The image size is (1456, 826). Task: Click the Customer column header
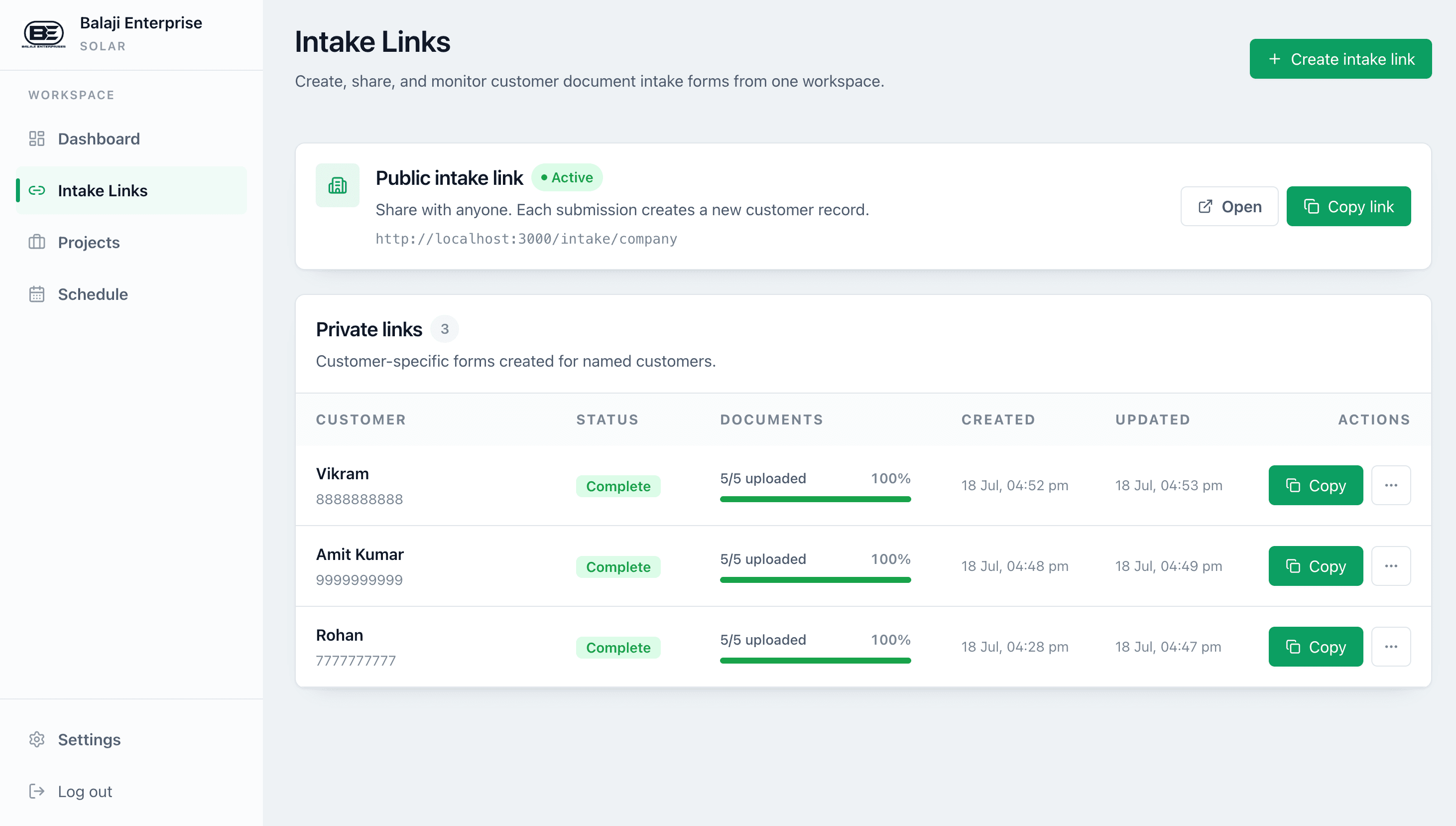(x=361, y=420)
